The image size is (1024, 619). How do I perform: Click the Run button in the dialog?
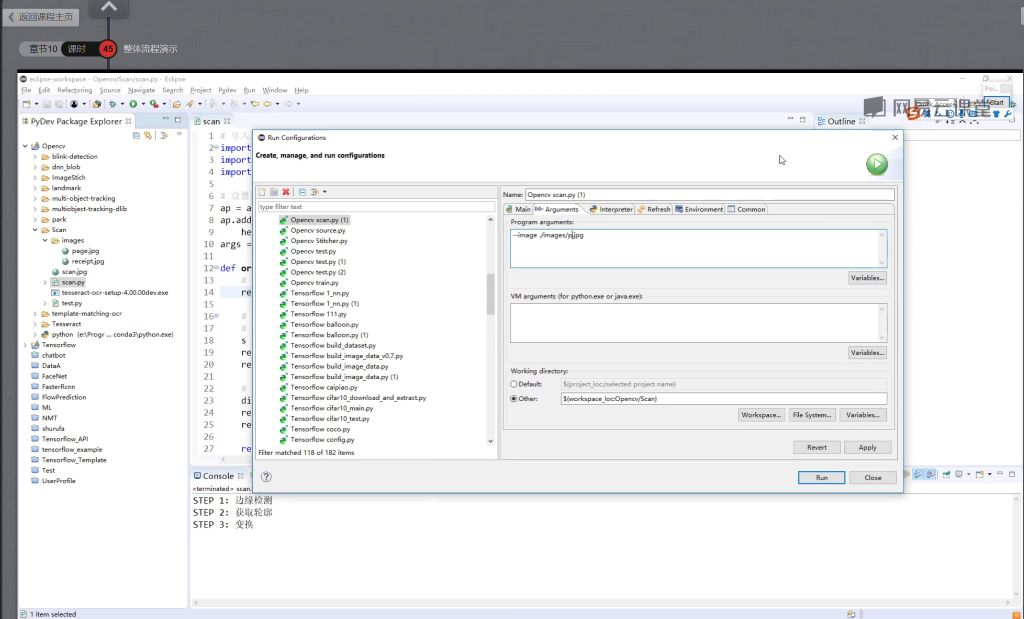click(x=822, y=477)
